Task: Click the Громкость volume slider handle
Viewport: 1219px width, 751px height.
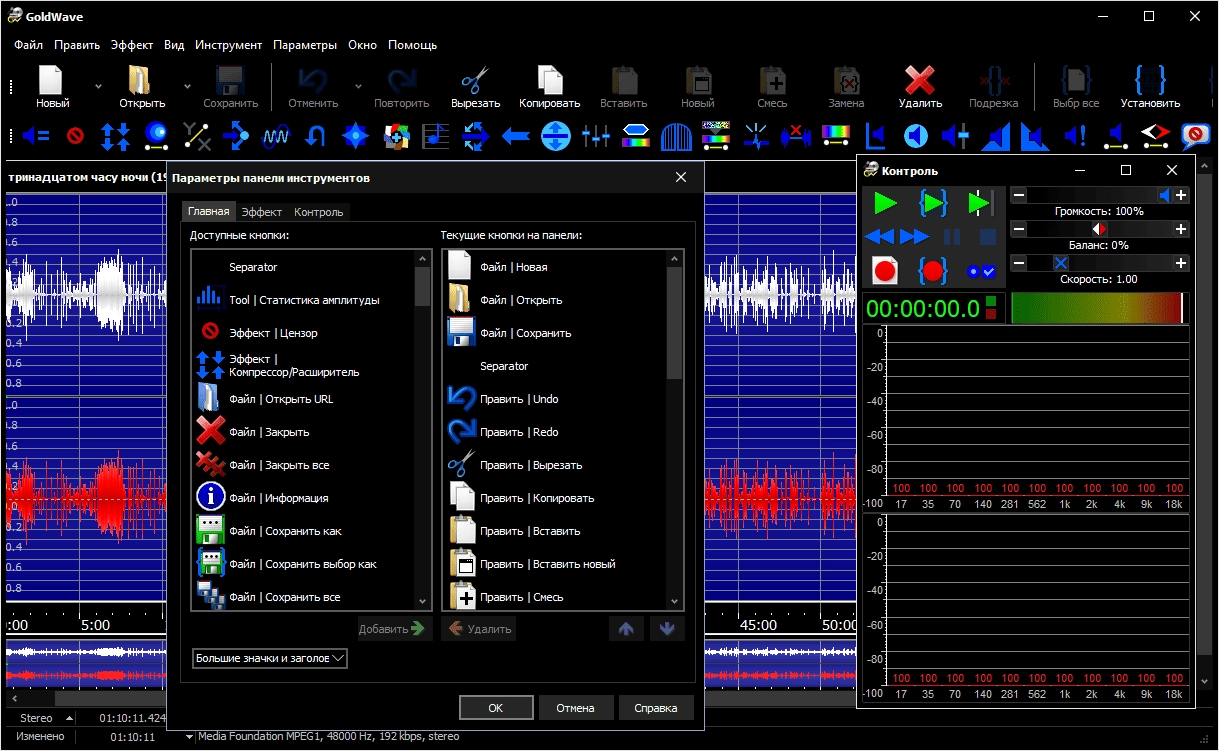Action: (1164, 196)
